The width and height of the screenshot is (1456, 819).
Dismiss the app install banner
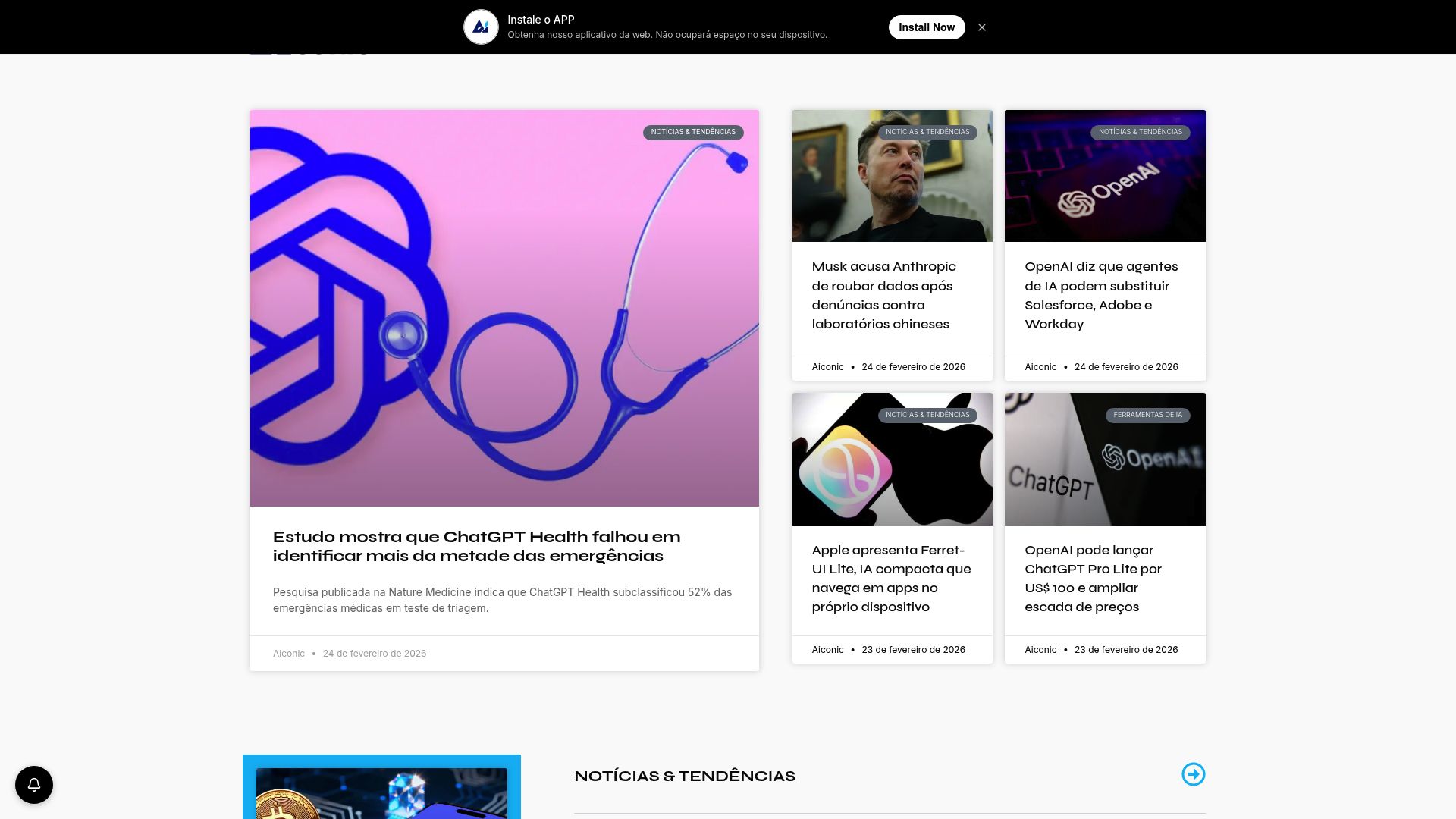[x=982, y=27]
